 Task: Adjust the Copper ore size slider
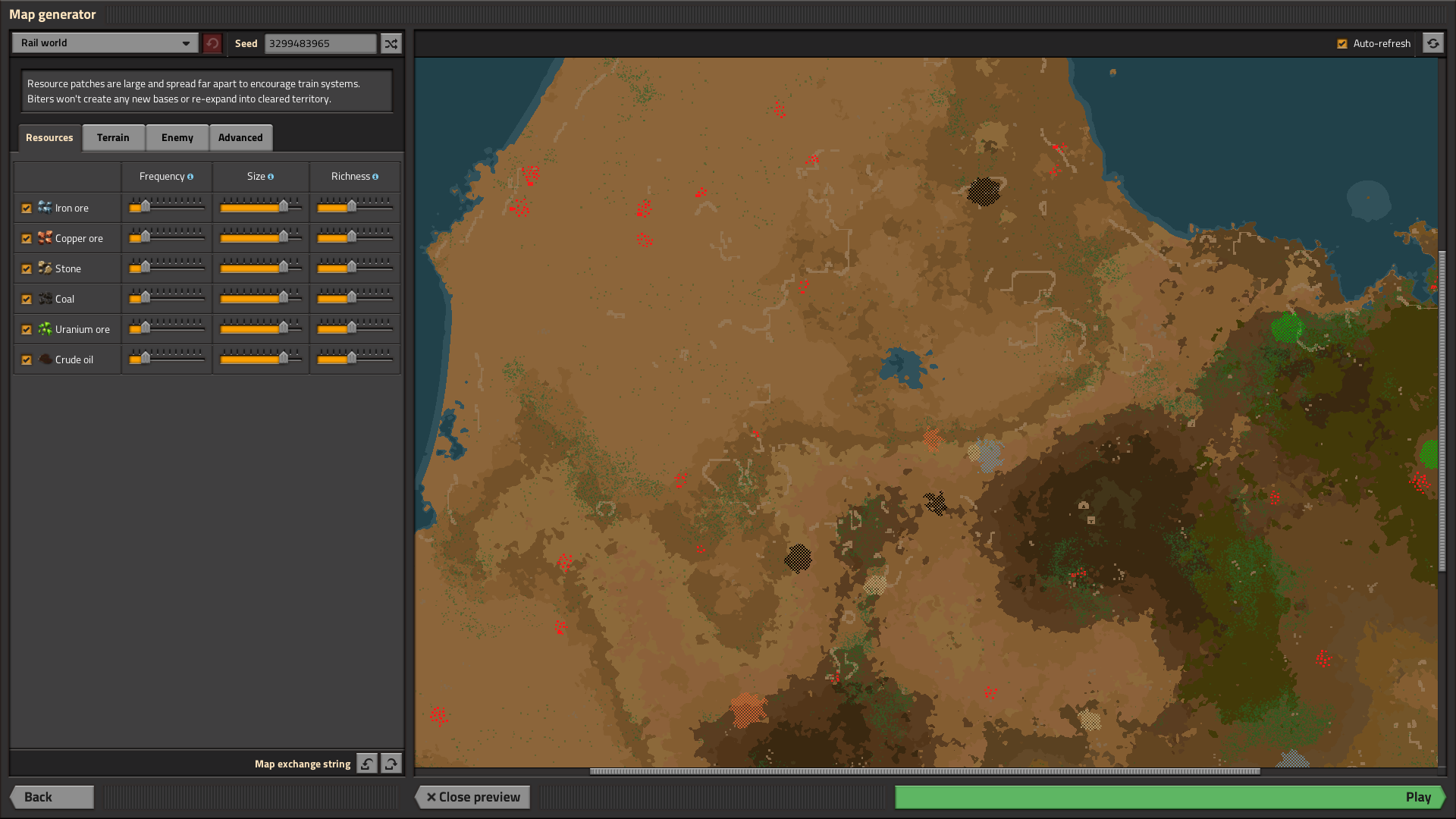coord(261,237)
